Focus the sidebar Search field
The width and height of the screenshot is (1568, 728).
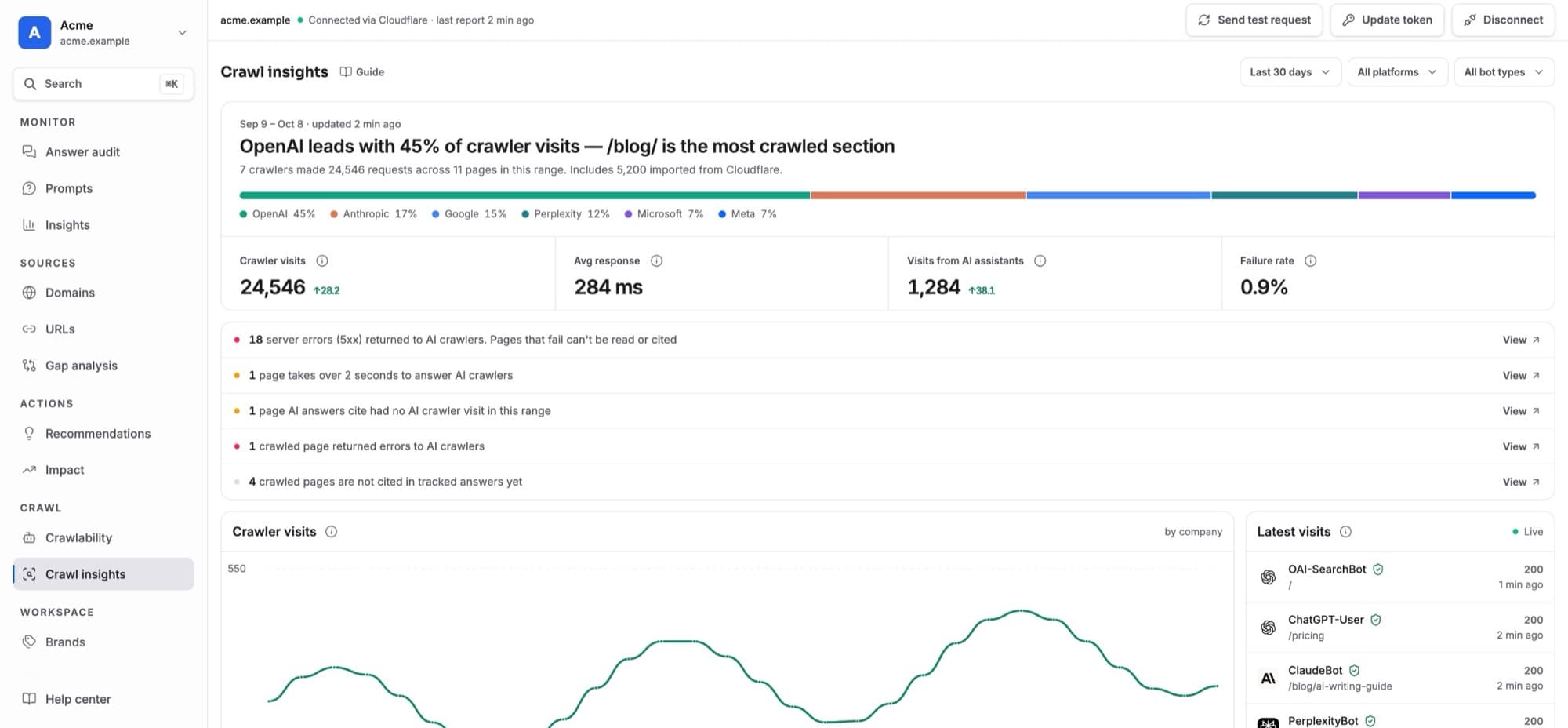point(103,84)
